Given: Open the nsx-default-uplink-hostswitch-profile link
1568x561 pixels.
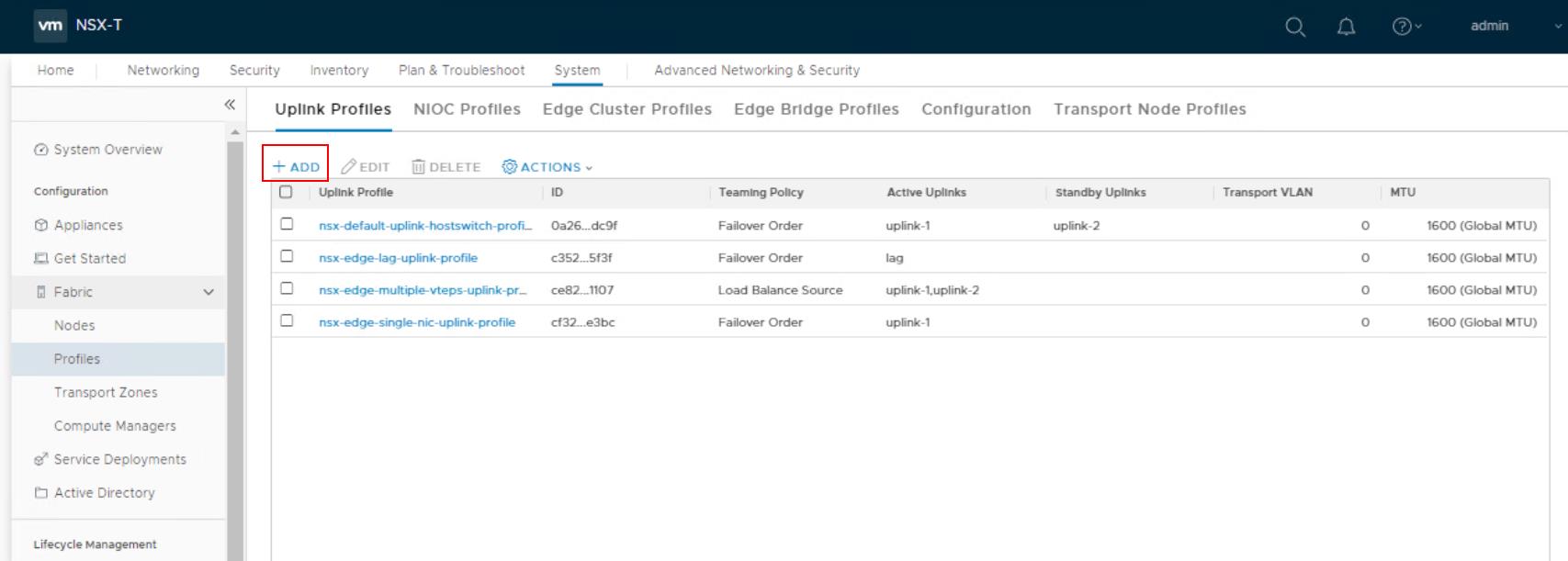Looking at the screenshot, I should pyautogui.click(x=425, y=226).
